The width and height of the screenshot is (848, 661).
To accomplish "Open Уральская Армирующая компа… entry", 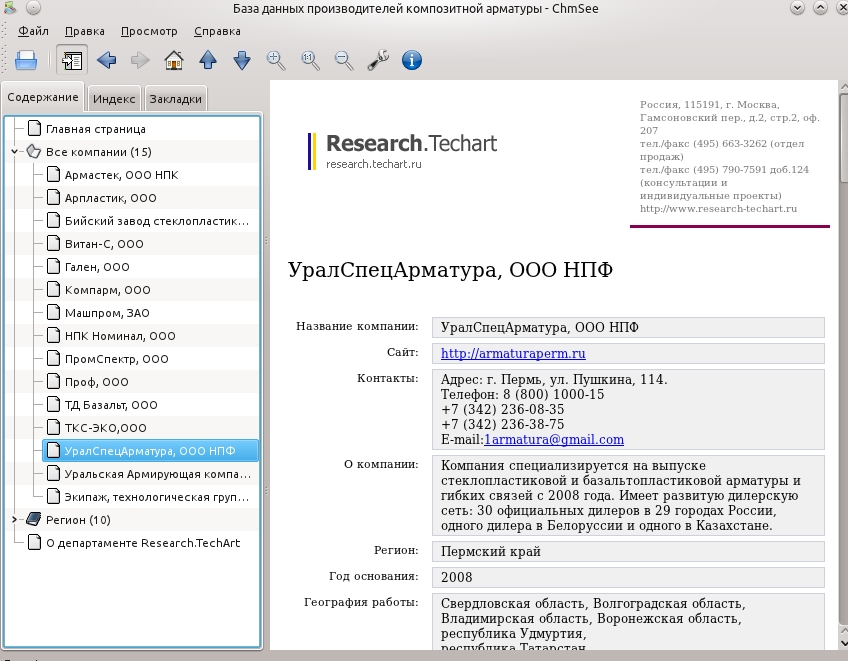I will point(157,474).
